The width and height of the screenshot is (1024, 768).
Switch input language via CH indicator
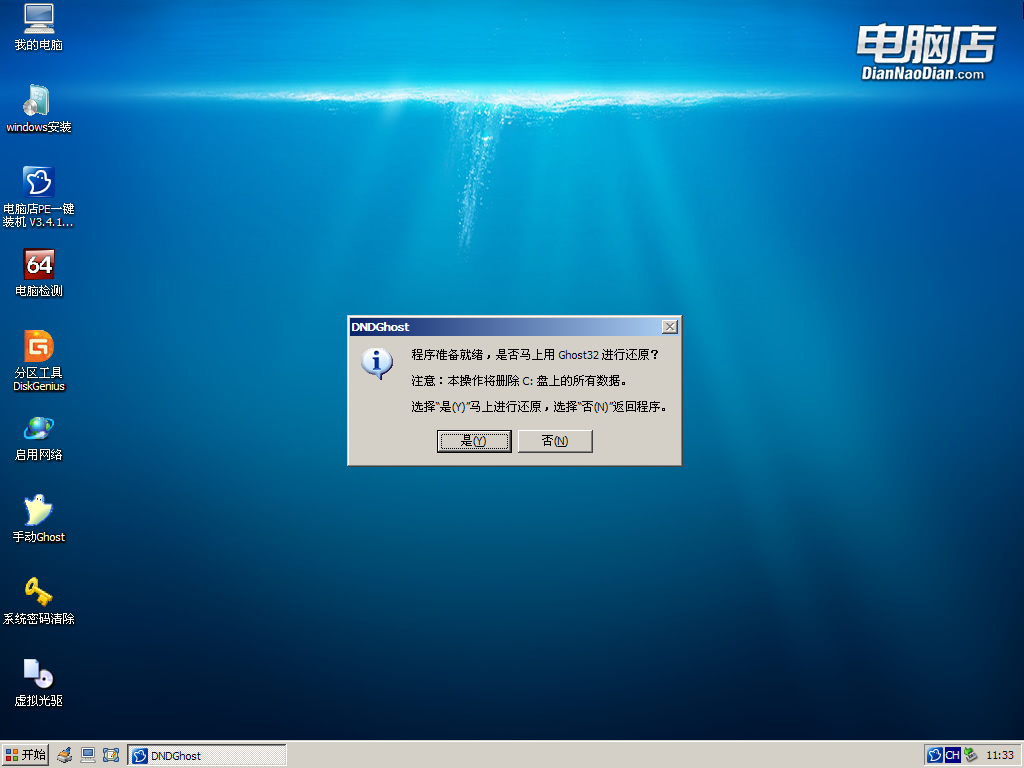tap(952, 755)
